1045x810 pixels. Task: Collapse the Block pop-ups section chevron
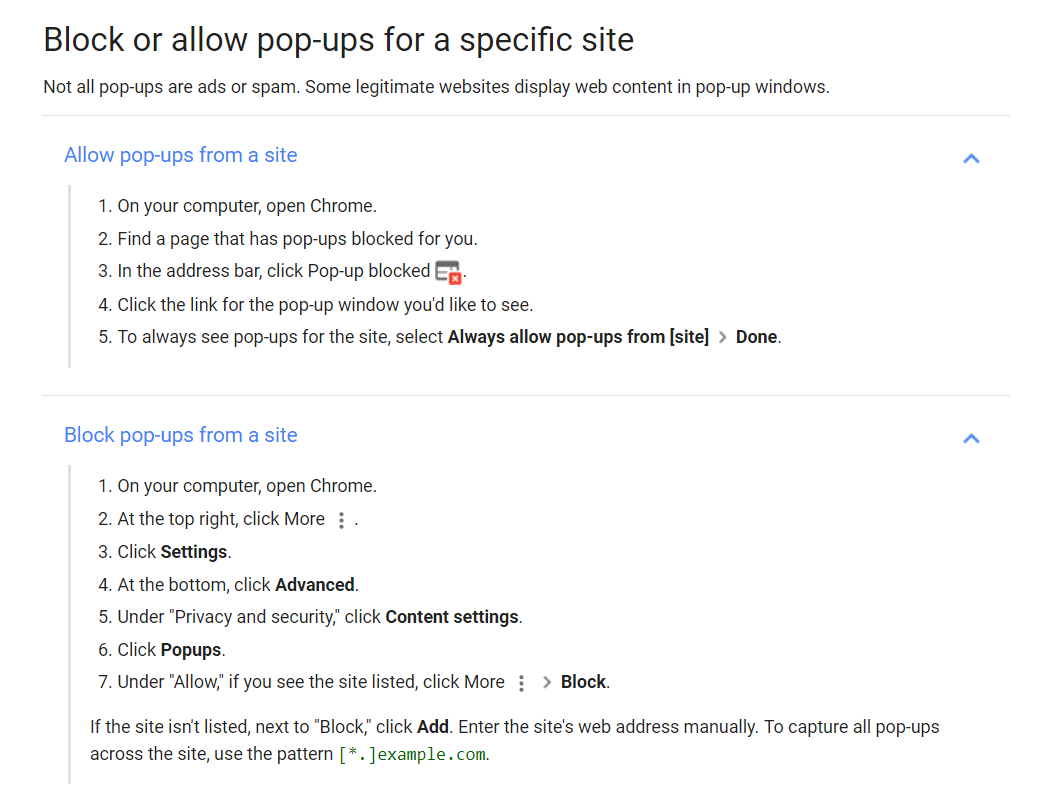971,438
